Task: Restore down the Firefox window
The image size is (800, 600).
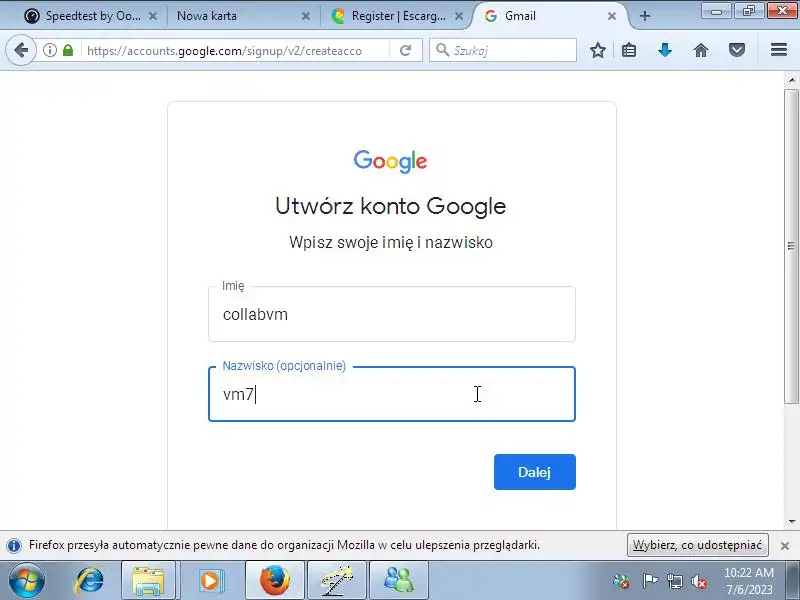Action: click(749, 11)
